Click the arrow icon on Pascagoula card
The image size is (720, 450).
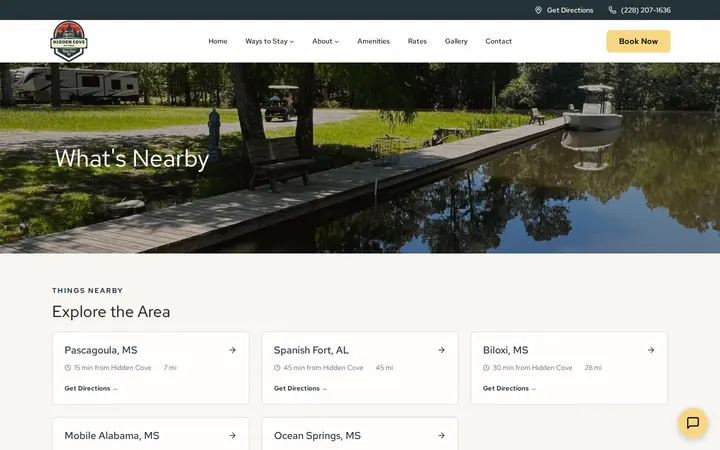[x=232, y=350]
